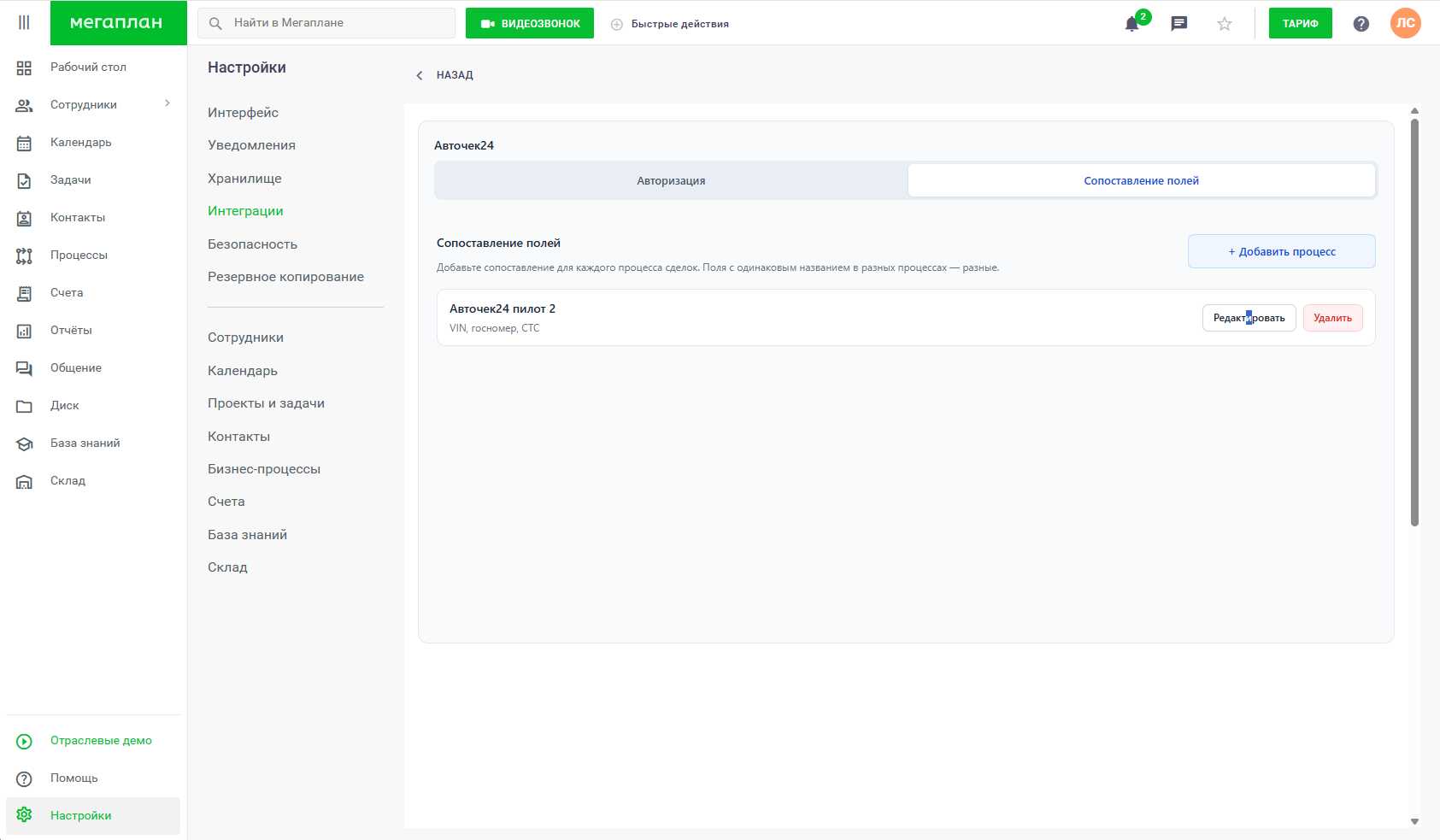Open the help question icon in top bar
Viewport: 1440px width, 840px height.
(x=1361, y=24)
